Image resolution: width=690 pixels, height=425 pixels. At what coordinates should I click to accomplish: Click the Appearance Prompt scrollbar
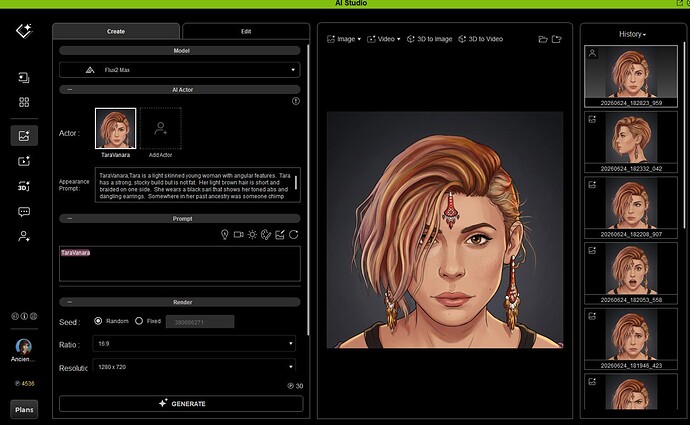click(296, 183)
